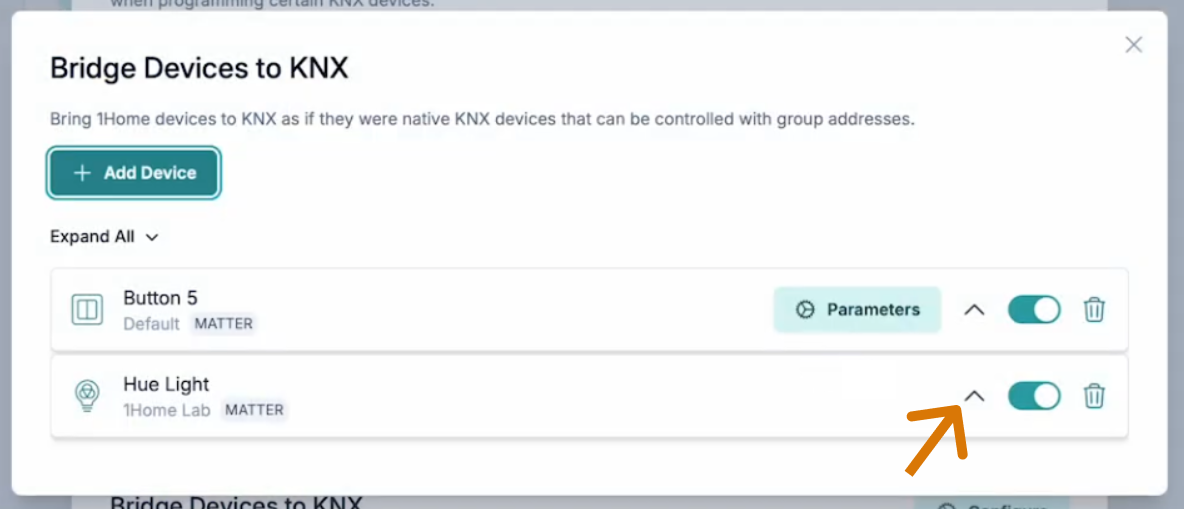
Task: Click the dialog description text about group addresses
Action: click(x=482, y=119)
